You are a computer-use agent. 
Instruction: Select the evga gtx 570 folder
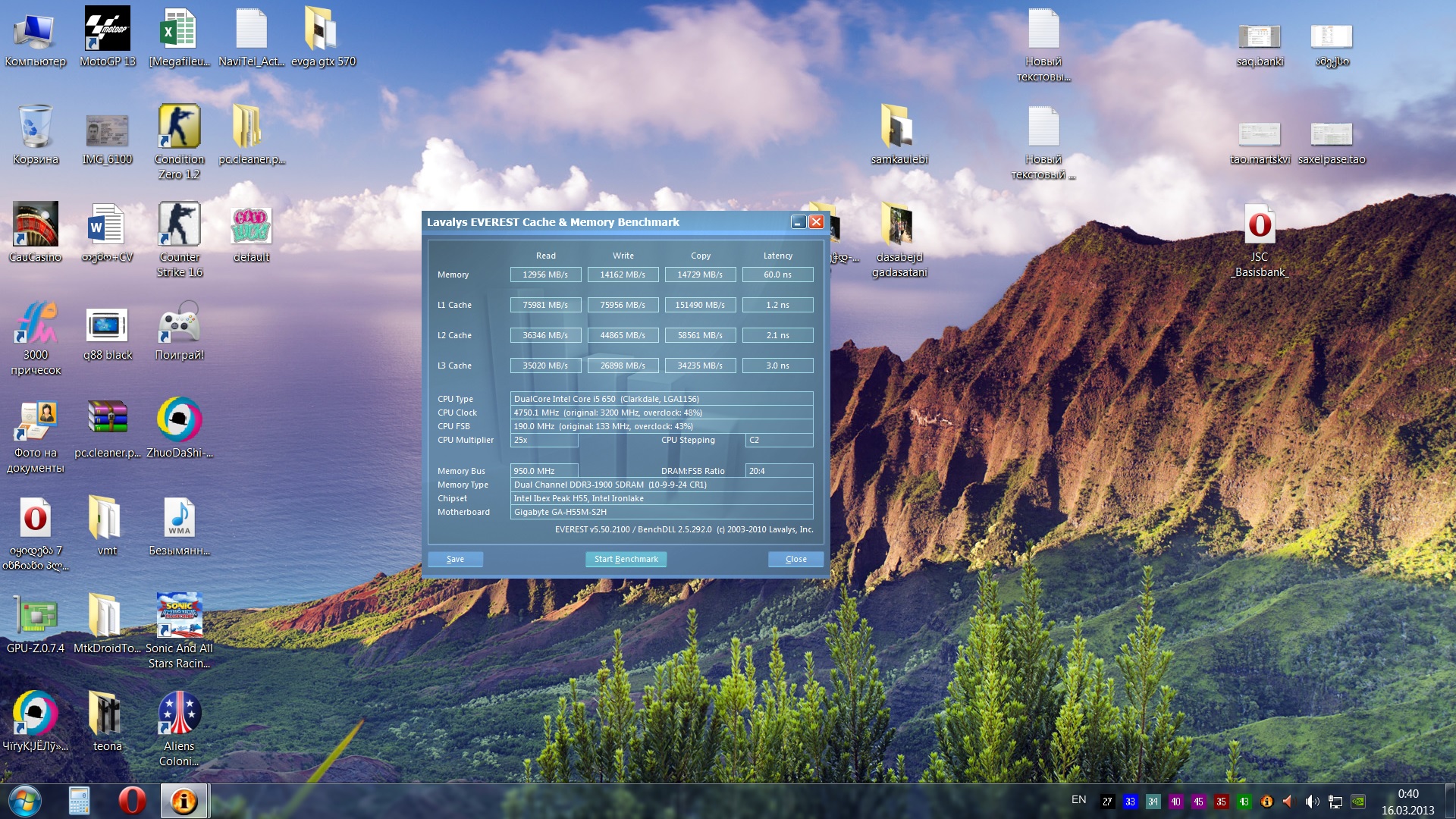(x=323, y=36)
